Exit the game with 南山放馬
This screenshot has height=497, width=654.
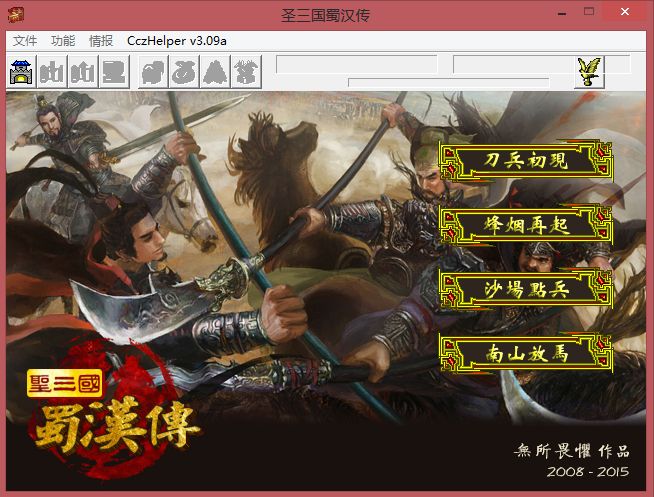pyautogui.click(x=526, y=354)
